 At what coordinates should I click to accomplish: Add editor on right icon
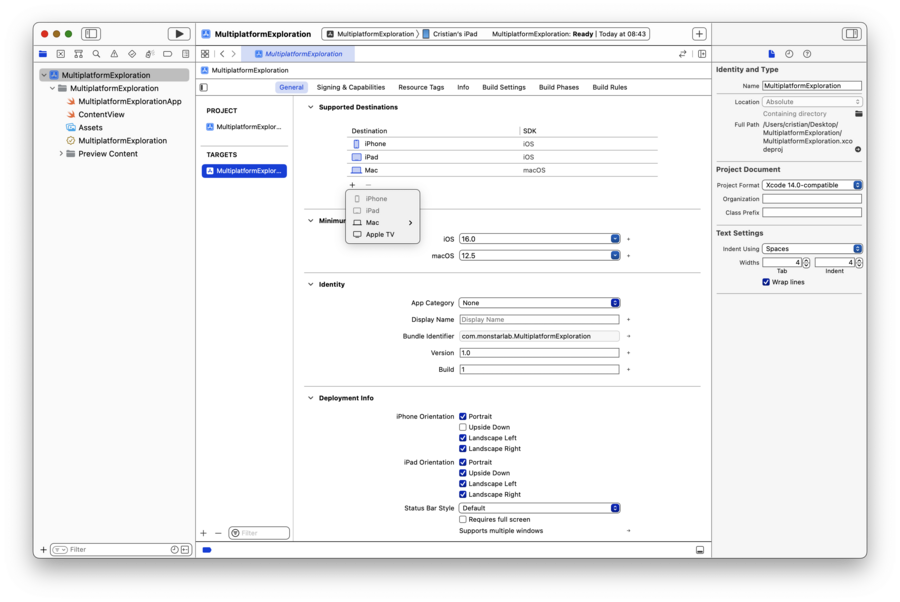pyautogui.click(x=702, y=54)
